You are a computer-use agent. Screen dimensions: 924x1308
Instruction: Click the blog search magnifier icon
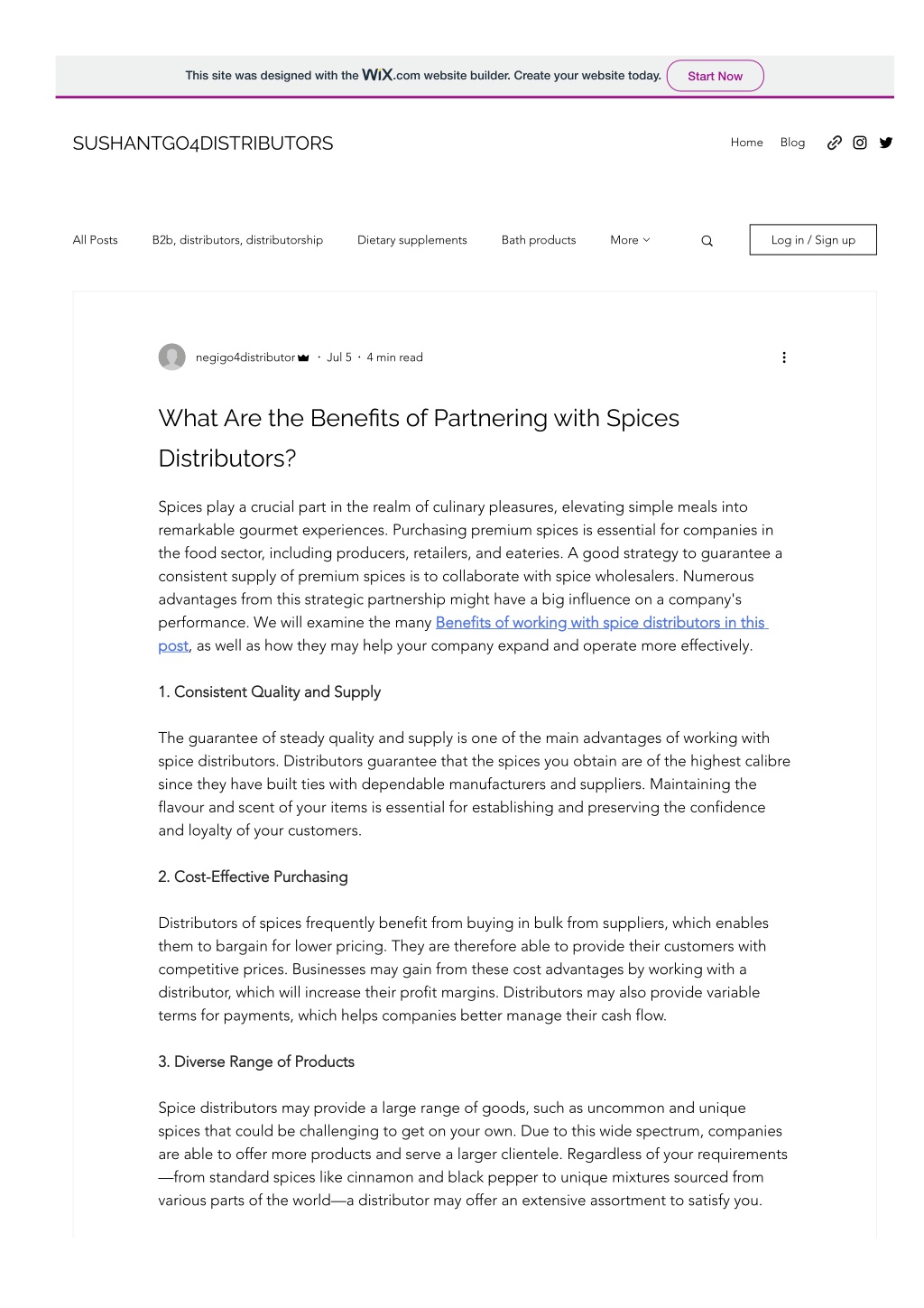[x=707, y=241]
